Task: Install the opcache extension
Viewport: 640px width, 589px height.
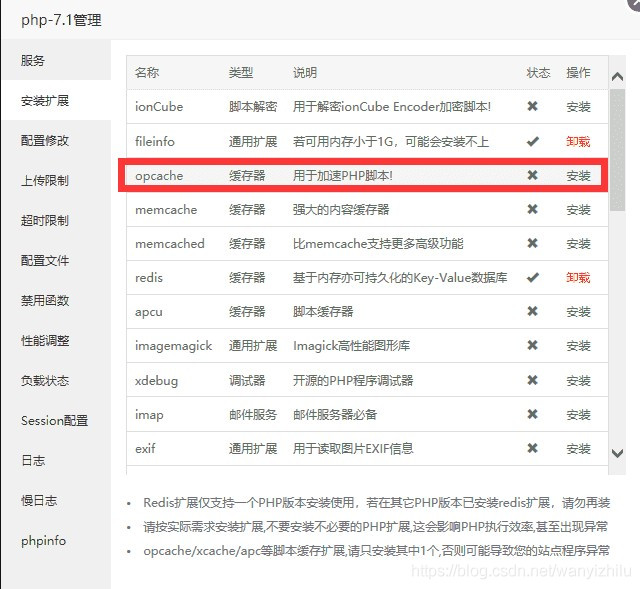Action: [x=578, y=176]
